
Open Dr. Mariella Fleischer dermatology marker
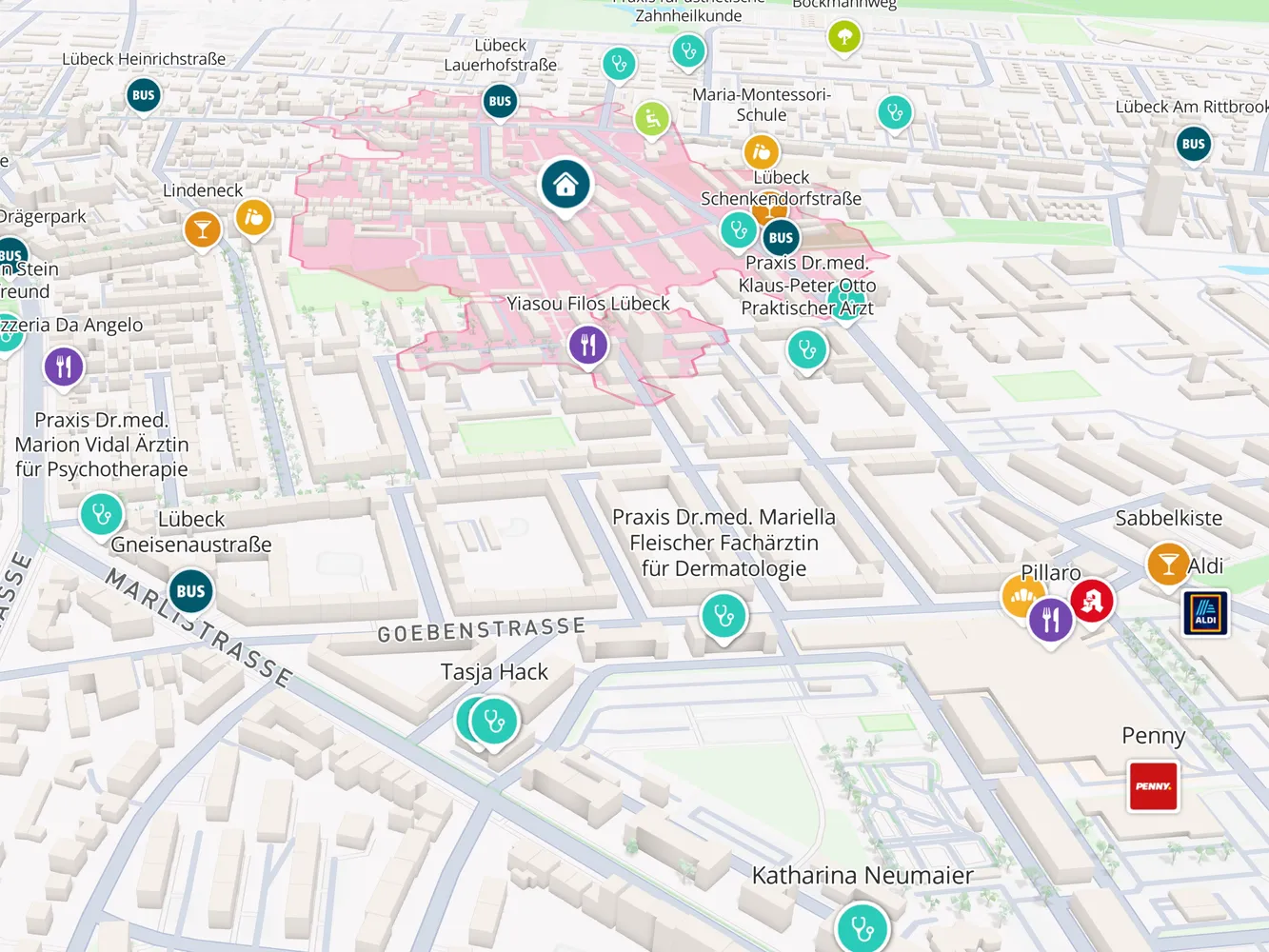coord(724,615)
